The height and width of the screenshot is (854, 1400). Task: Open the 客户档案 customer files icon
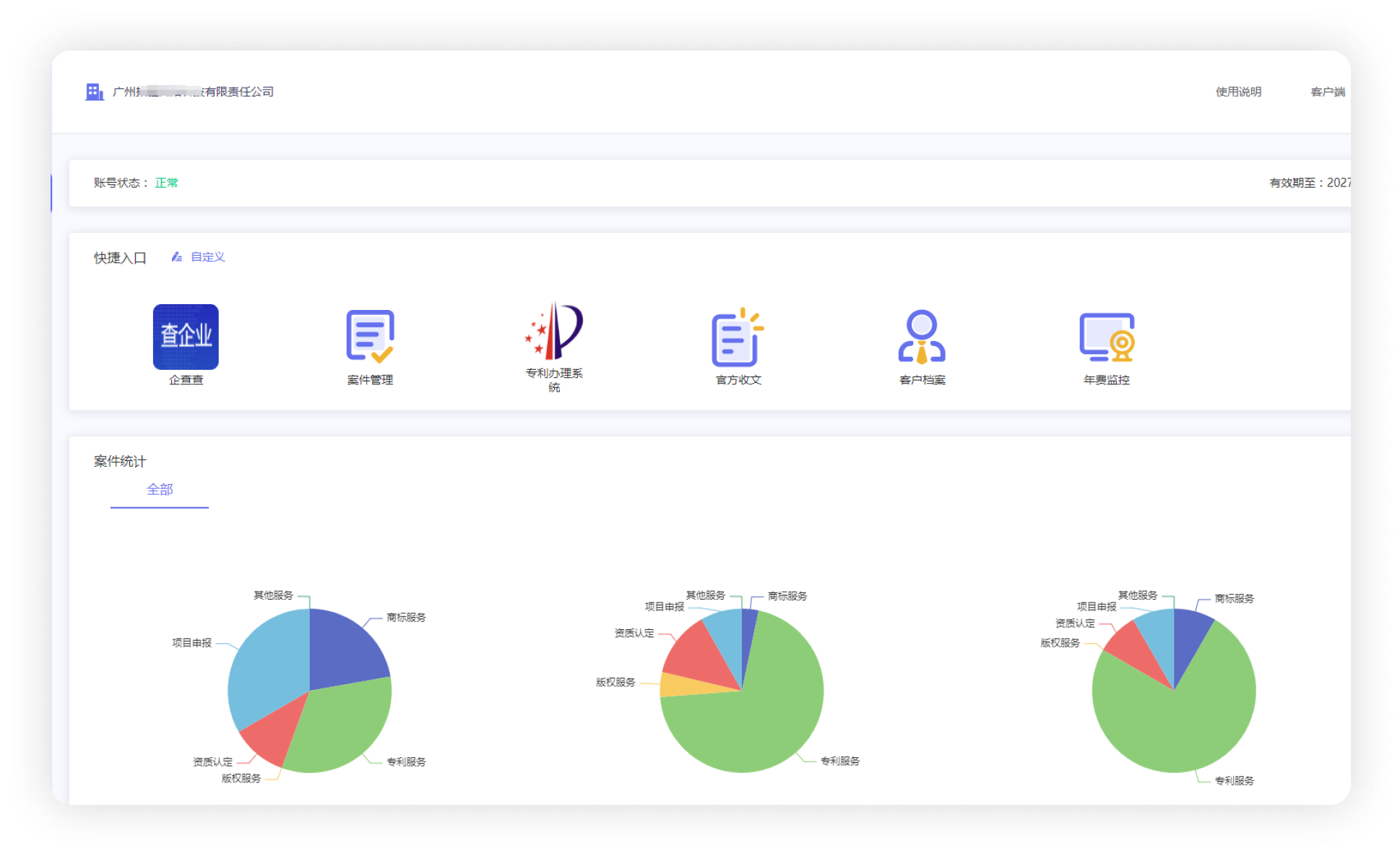(x=922, y=337)
